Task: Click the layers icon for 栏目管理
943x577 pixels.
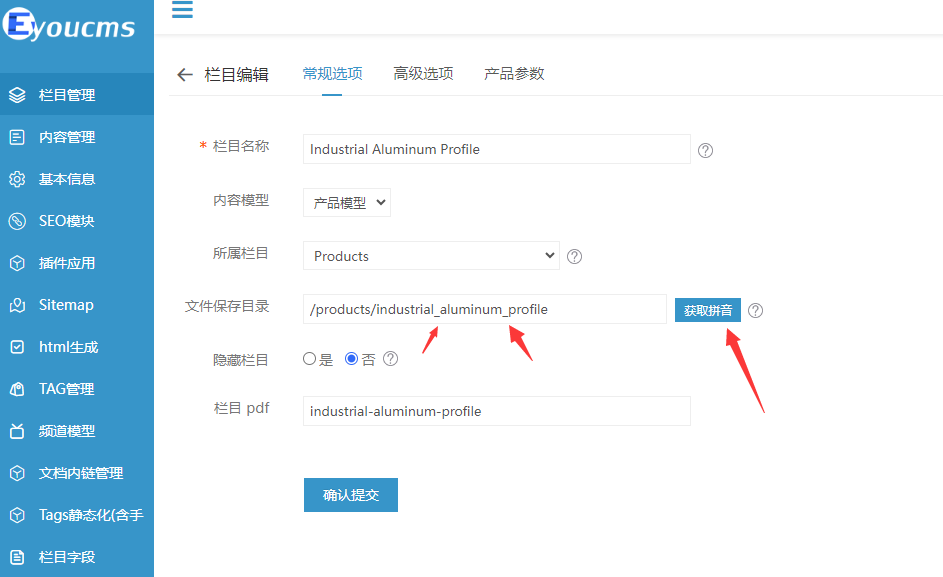Action: coord(17,95)
